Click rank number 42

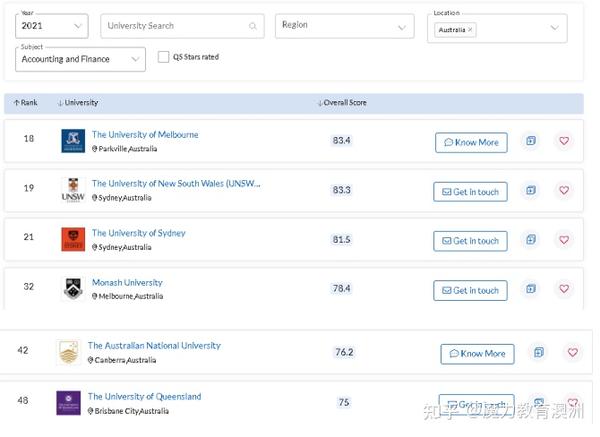[x=23, y=350]
